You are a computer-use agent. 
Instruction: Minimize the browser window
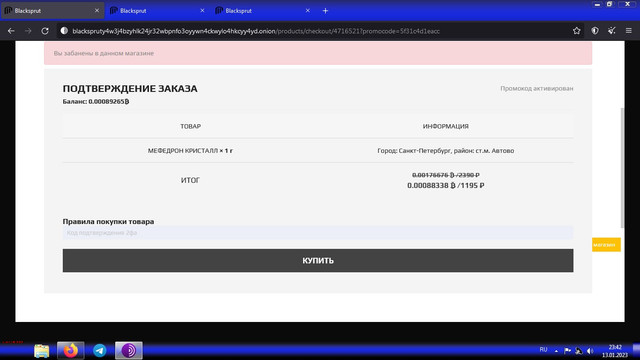pyautogui.click(x=597, y=4)
